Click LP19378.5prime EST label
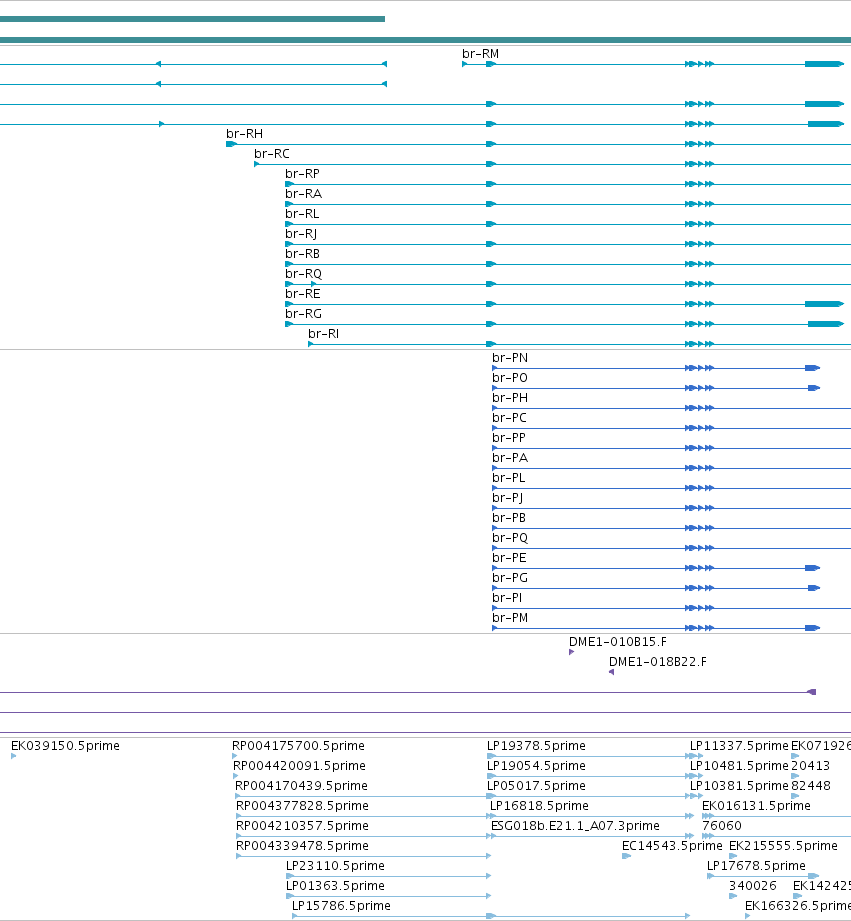This screenshot has height=921, width=851. tap(536, 745)
